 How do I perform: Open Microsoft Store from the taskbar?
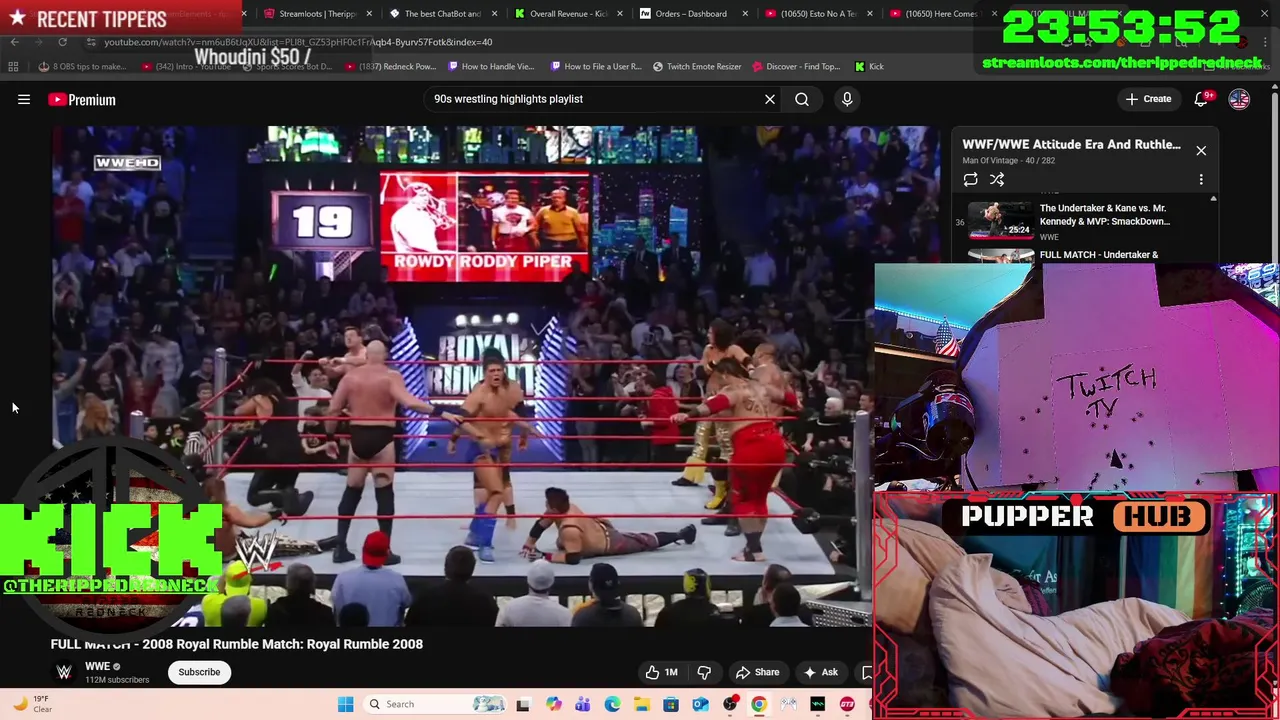[671, 704]
